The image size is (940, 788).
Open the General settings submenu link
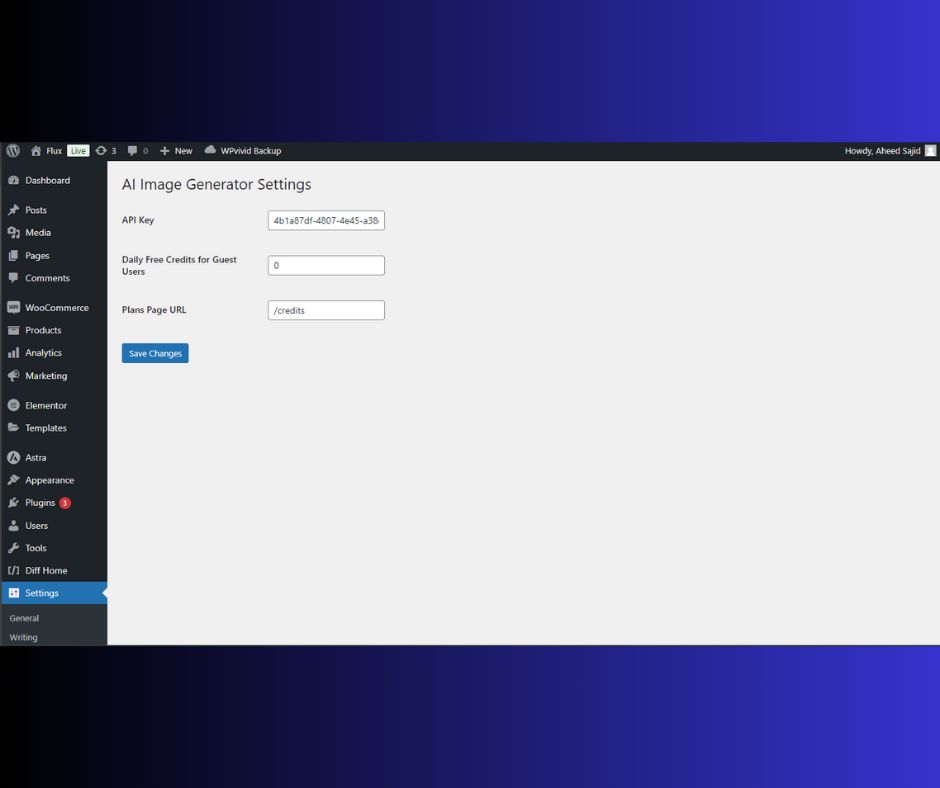click(24, 619)
